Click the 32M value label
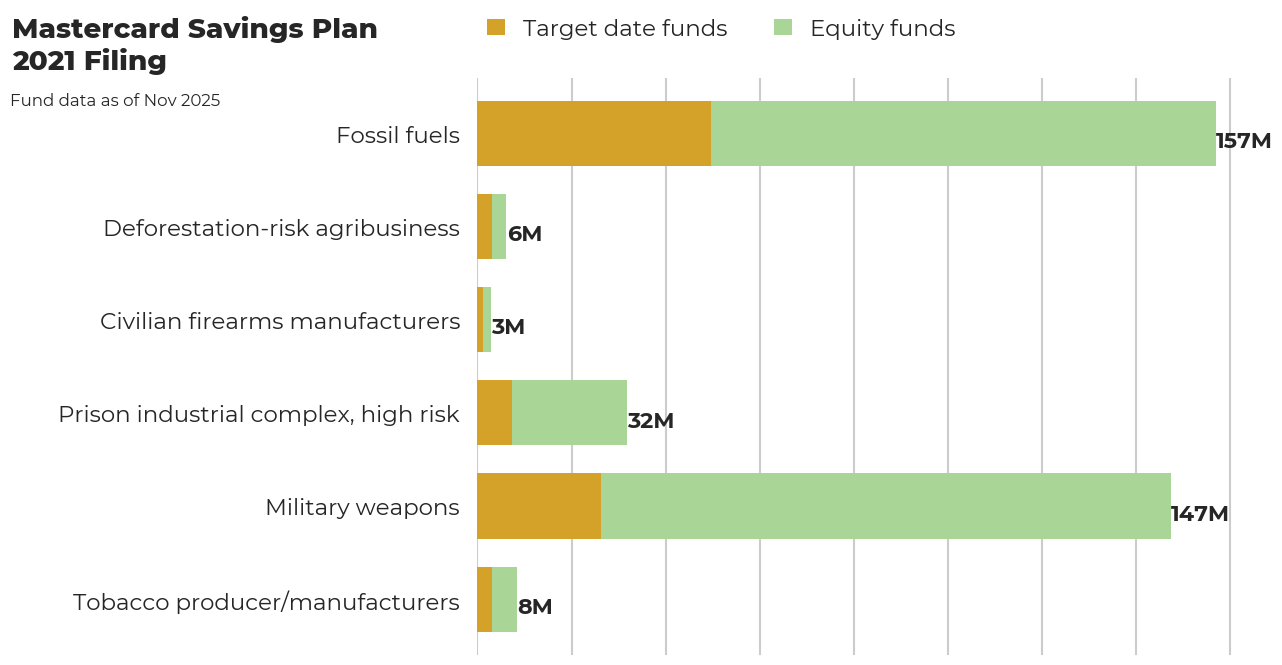 tap(650, 421)
